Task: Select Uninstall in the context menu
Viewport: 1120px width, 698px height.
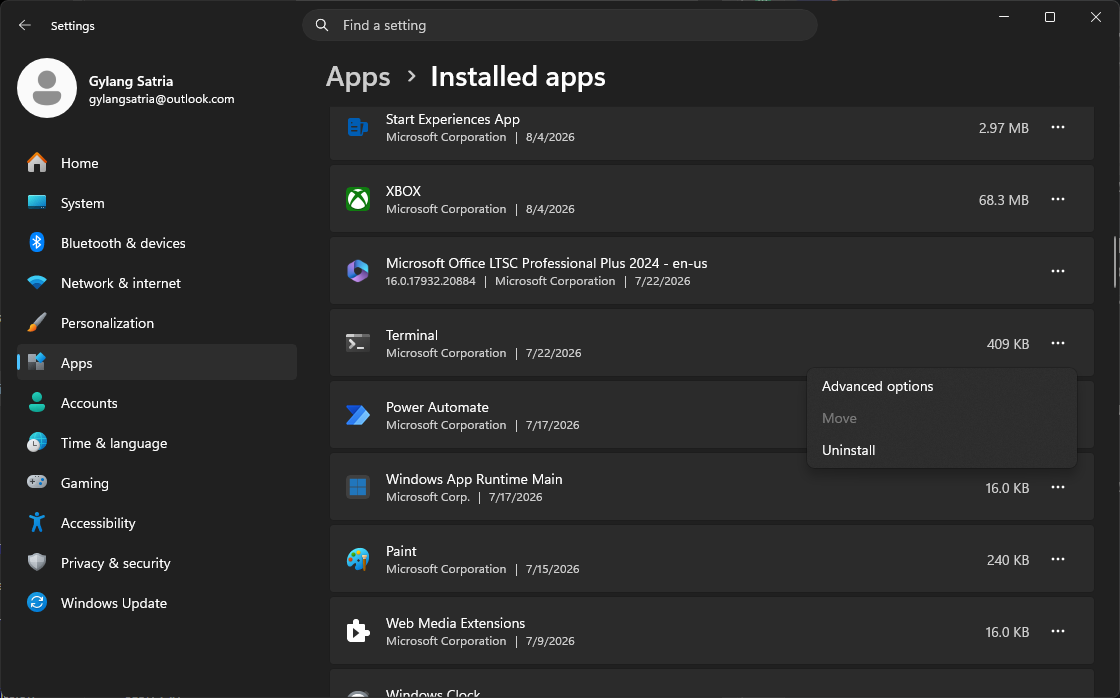Action: (x=941, y=450)
